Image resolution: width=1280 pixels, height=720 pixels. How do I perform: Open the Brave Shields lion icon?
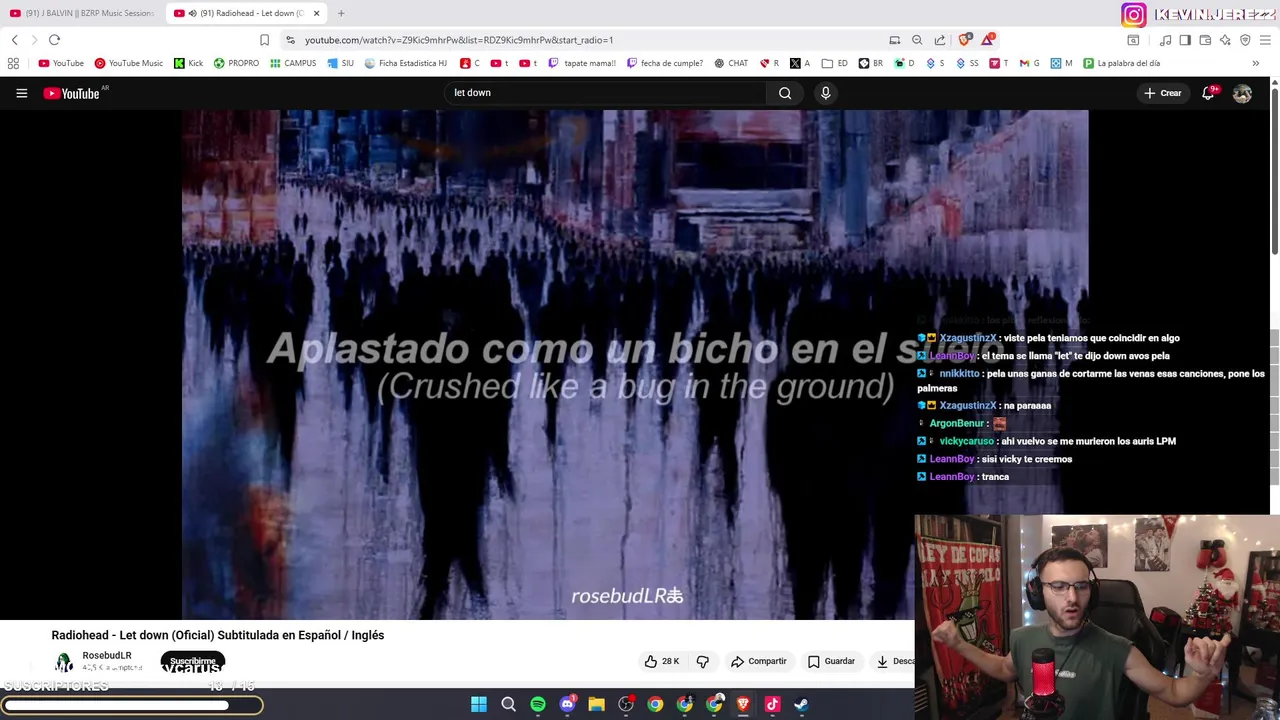964,40
